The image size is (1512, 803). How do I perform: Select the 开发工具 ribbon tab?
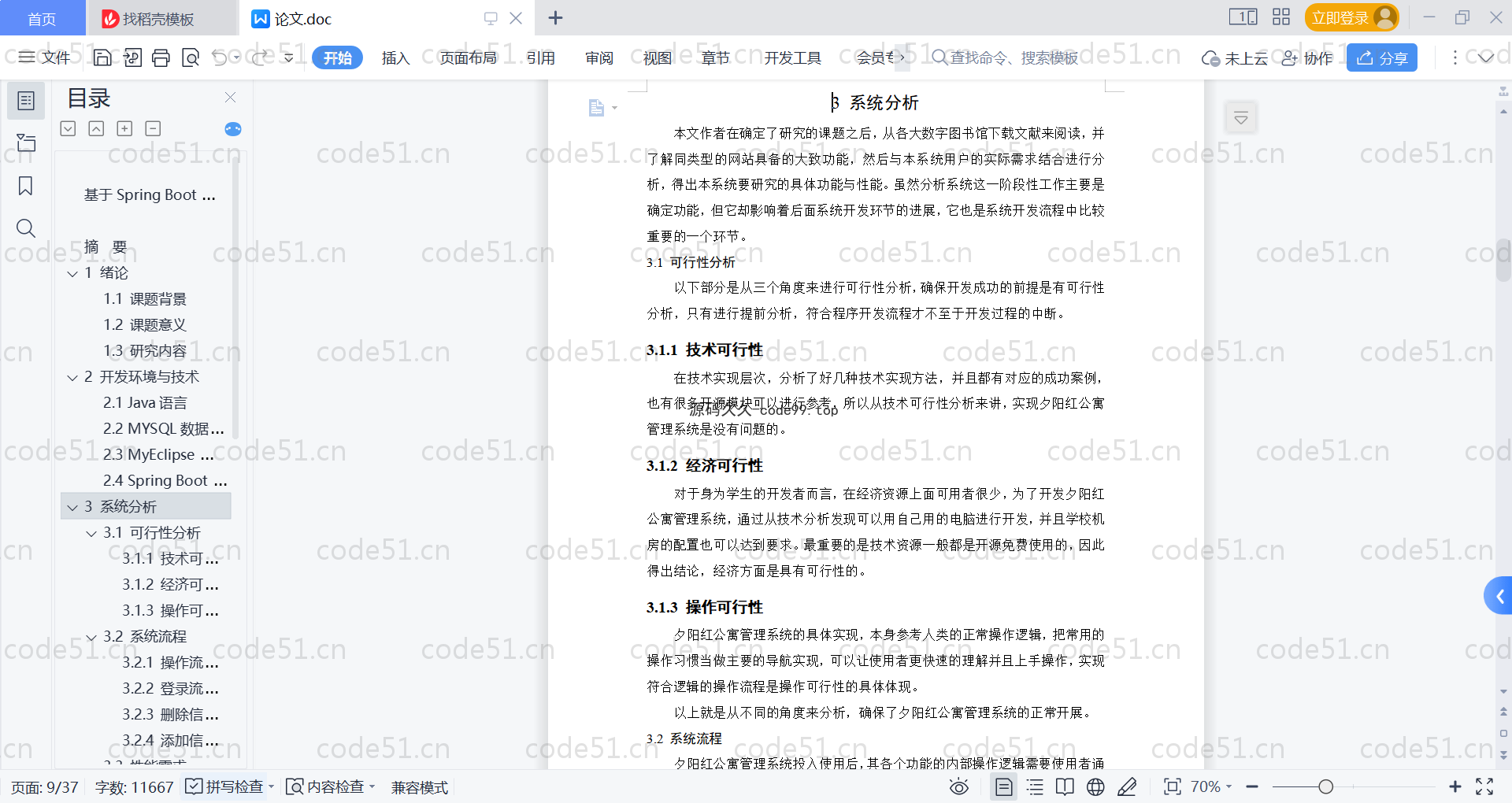click(792, 57)
